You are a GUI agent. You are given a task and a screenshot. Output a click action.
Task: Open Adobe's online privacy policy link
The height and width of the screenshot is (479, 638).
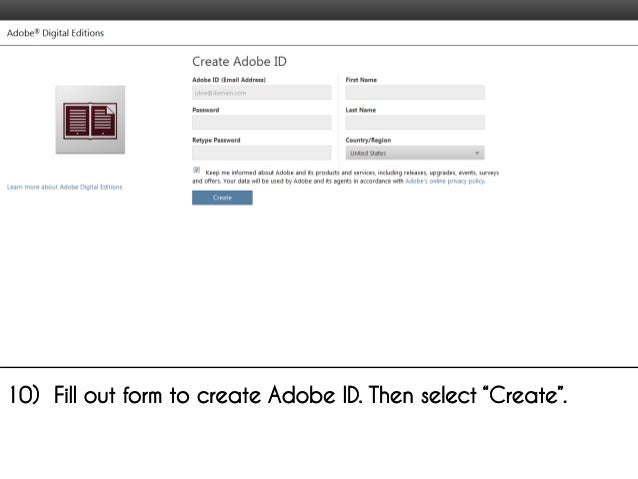tap(445, 181)
